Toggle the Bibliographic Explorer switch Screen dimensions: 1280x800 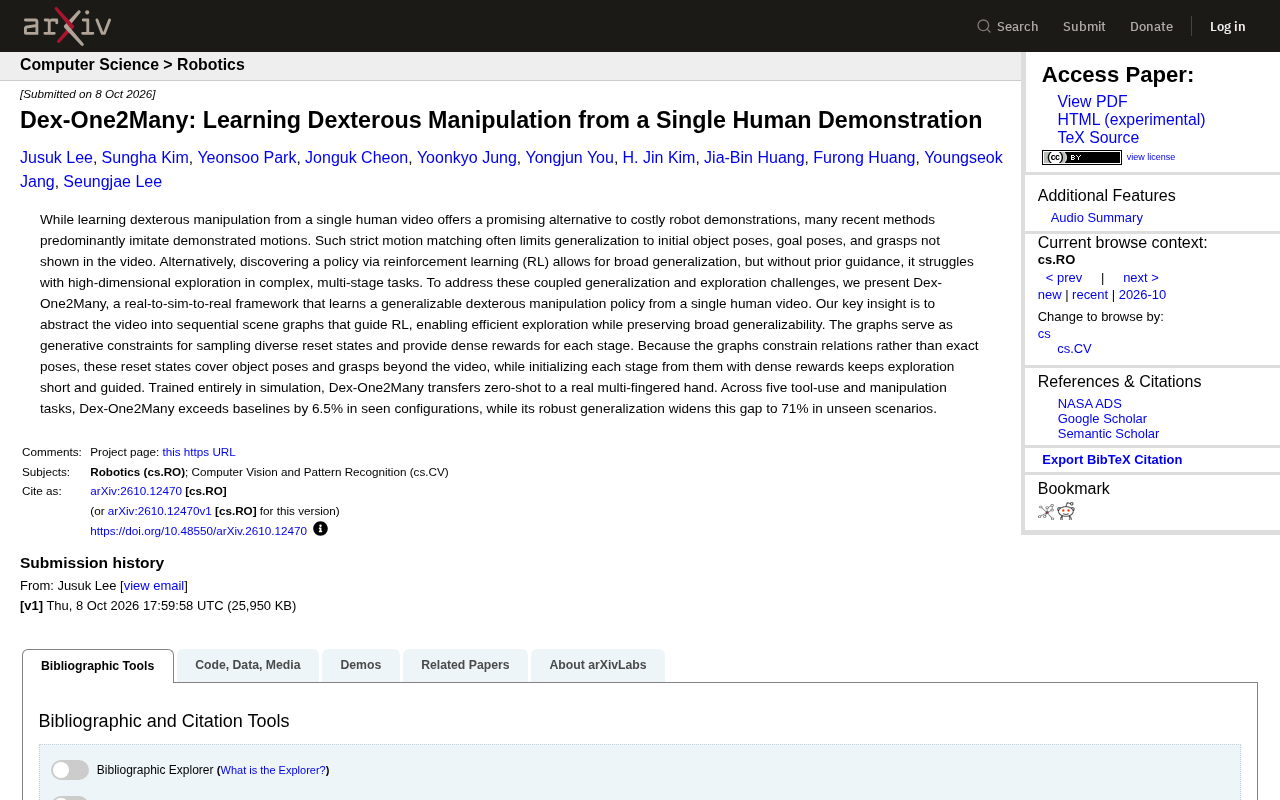pos(70,770)
